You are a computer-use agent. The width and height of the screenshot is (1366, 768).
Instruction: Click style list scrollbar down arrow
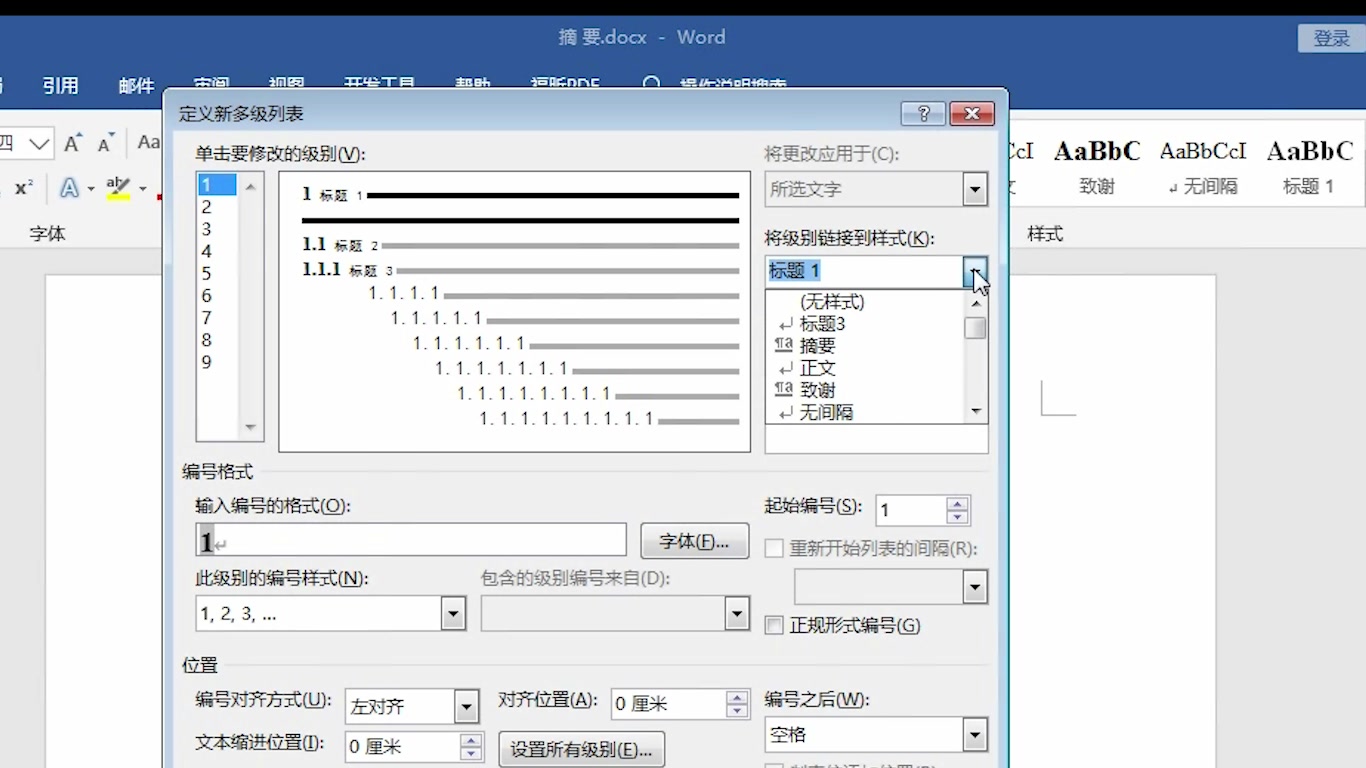[x=976, y=412]
